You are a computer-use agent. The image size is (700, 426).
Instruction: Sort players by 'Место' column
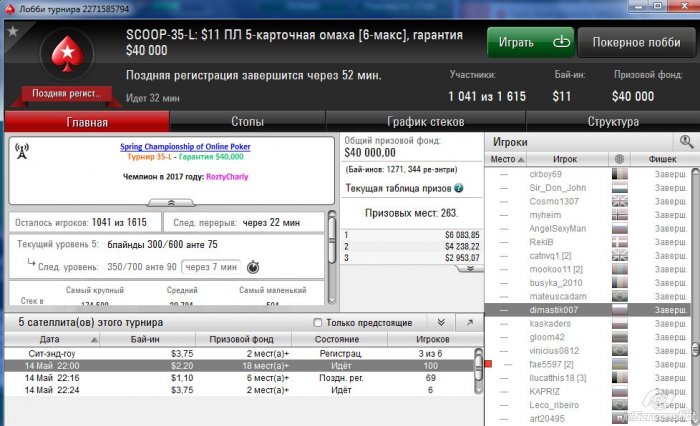(507, 159)
